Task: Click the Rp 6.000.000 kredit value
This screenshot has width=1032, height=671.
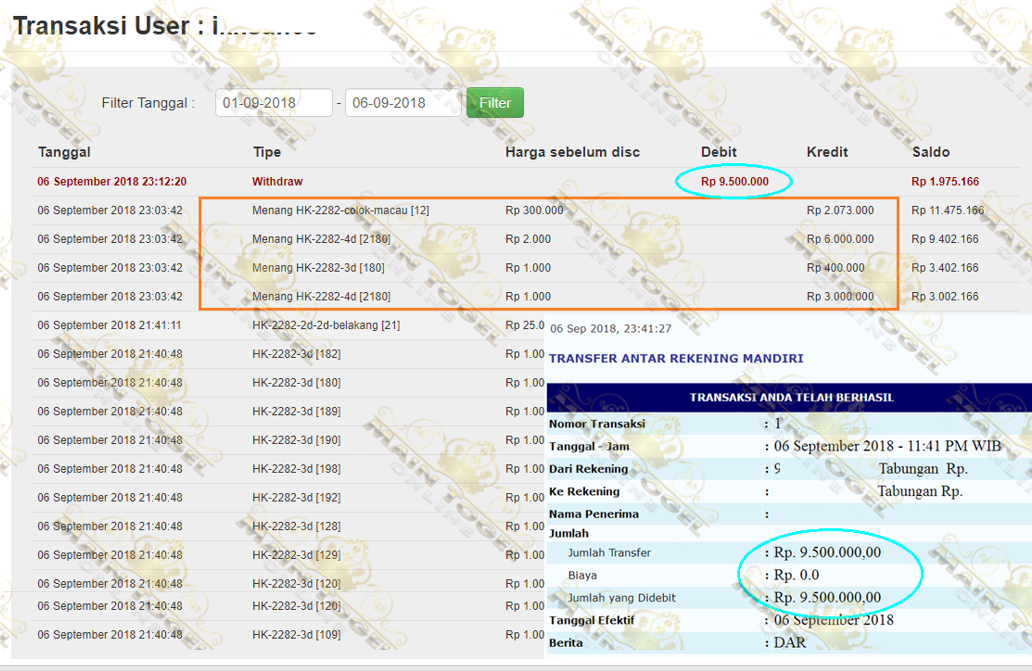Action: tap(840, 240)
